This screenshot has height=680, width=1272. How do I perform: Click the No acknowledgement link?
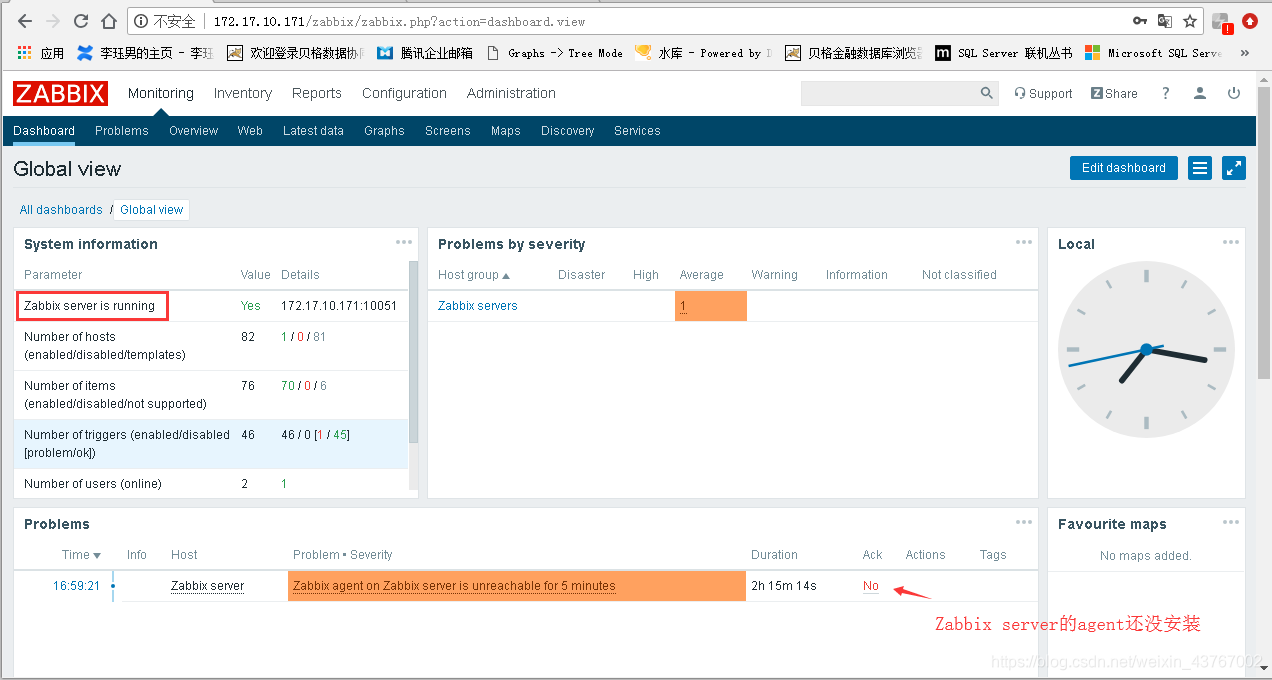[871, 586]
